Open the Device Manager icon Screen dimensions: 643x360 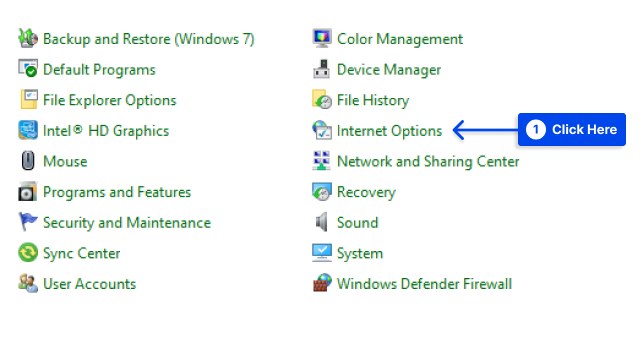[x=322, y=69]
